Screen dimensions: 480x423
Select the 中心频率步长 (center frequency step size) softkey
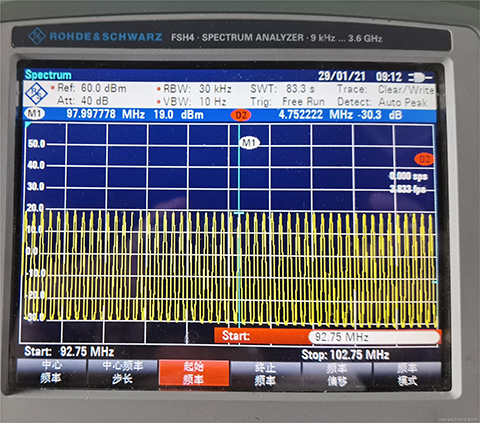[x=122, y=372]
